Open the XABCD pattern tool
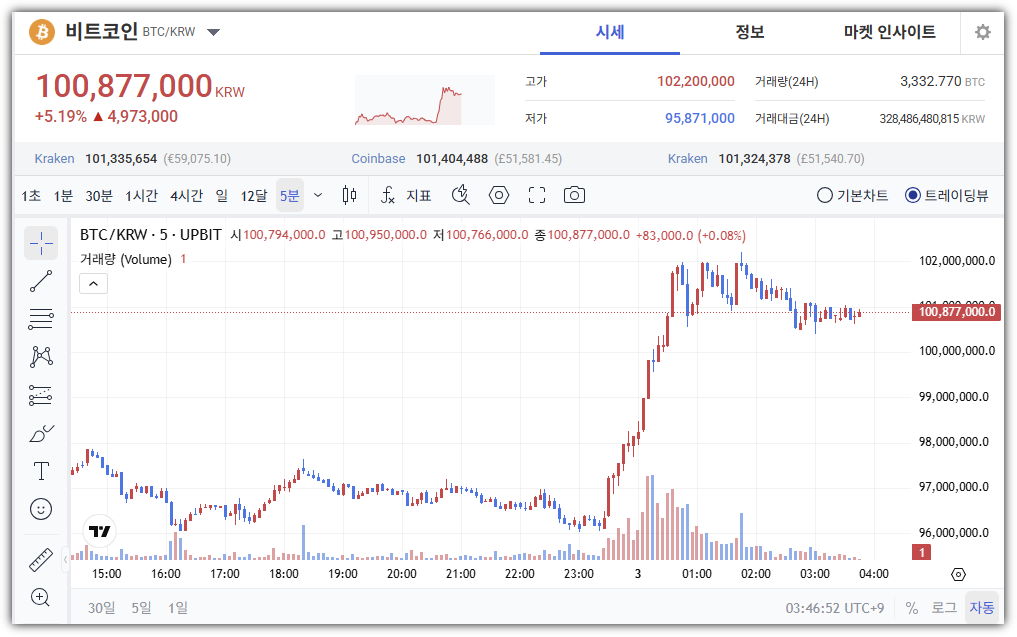 [x=40, y=356]
